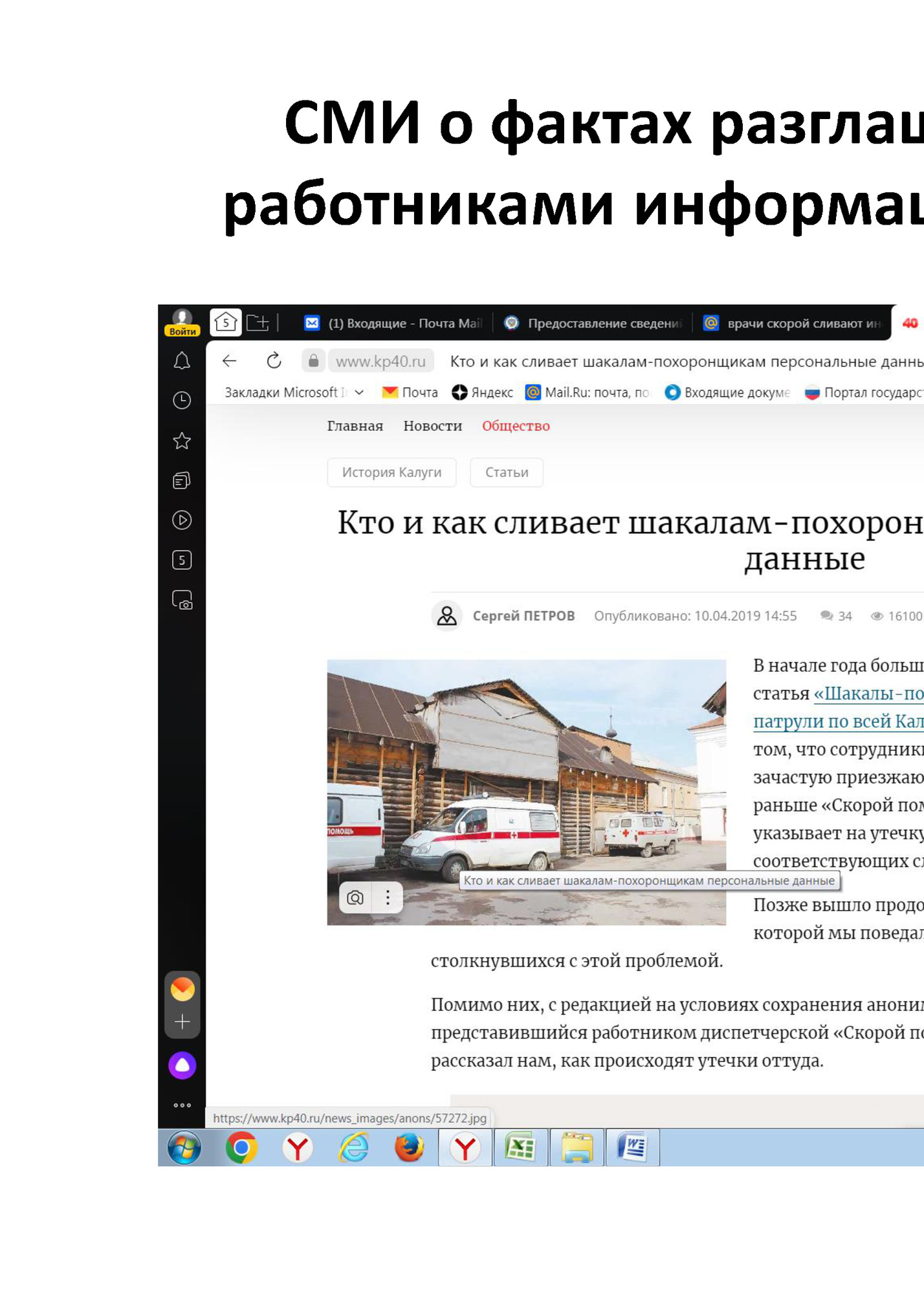Click the image search camera button on photo

(355, 898)
